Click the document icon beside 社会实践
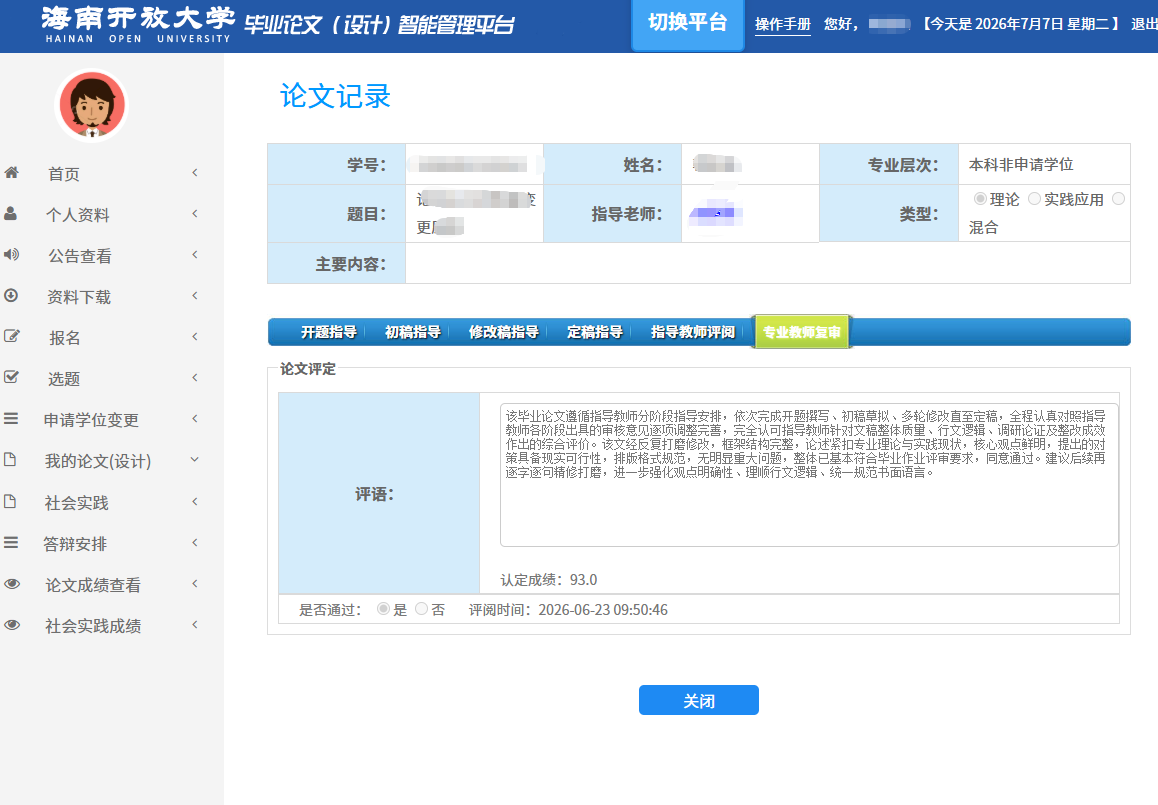Viewport: 1158px width, 805px height. tap(10, 501)
